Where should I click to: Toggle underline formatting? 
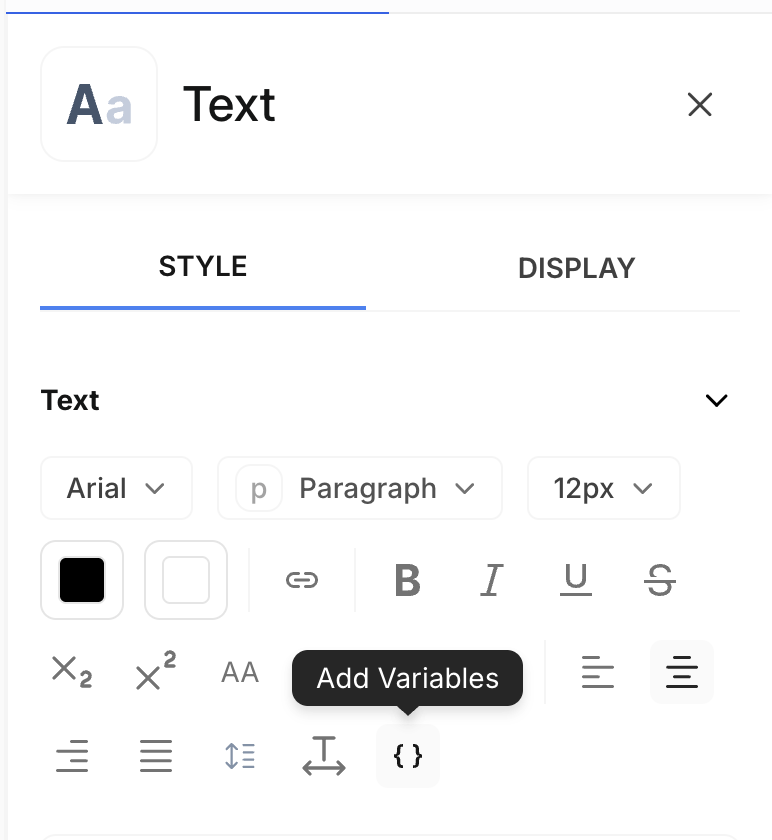[x=575, y=580]
